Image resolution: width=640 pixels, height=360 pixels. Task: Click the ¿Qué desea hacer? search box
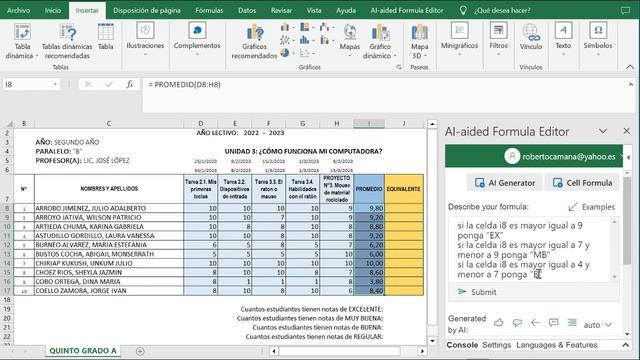pyautogui.click(x=502, y=10)
